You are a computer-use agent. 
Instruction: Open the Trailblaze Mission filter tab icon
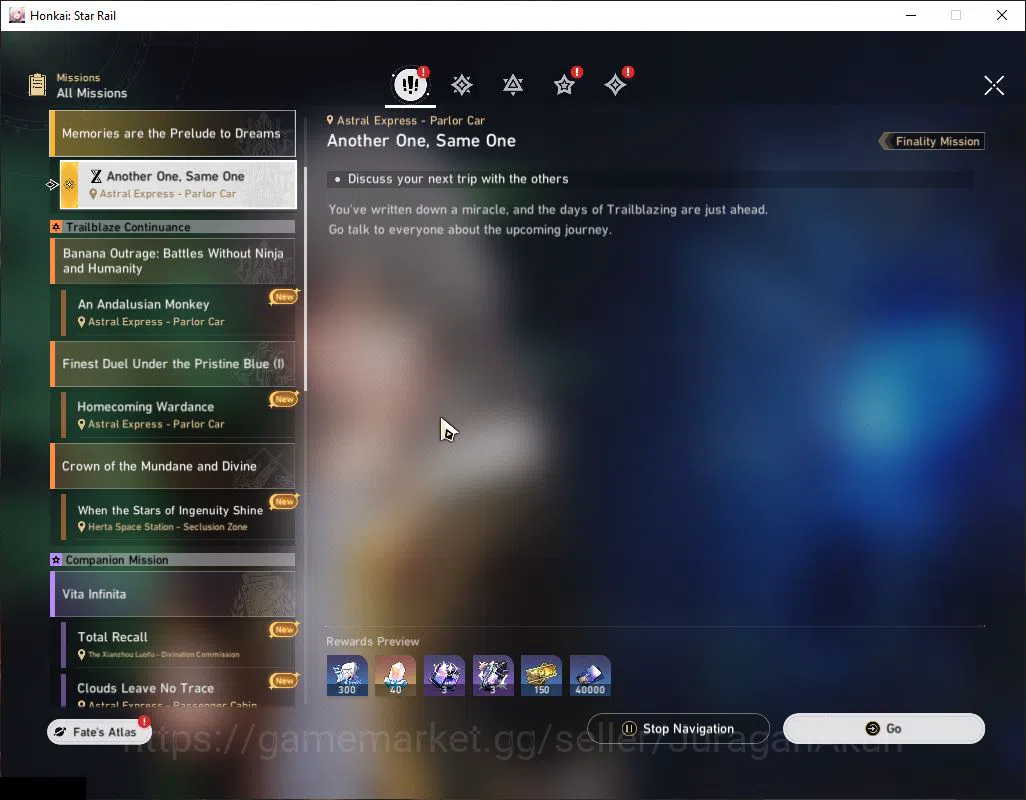462,85
